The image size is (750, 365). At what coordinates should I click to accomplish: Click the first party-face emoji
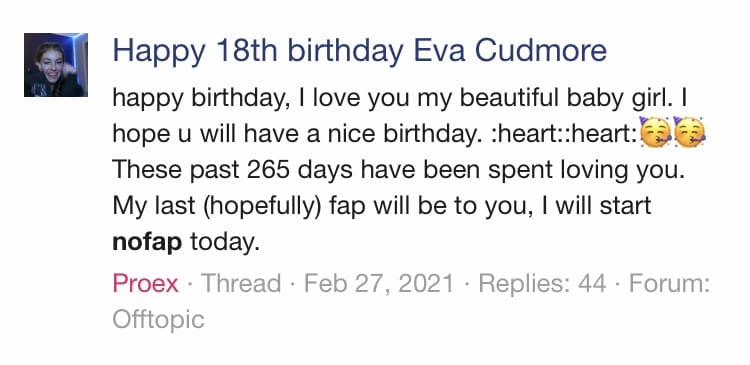pos(655,130)
